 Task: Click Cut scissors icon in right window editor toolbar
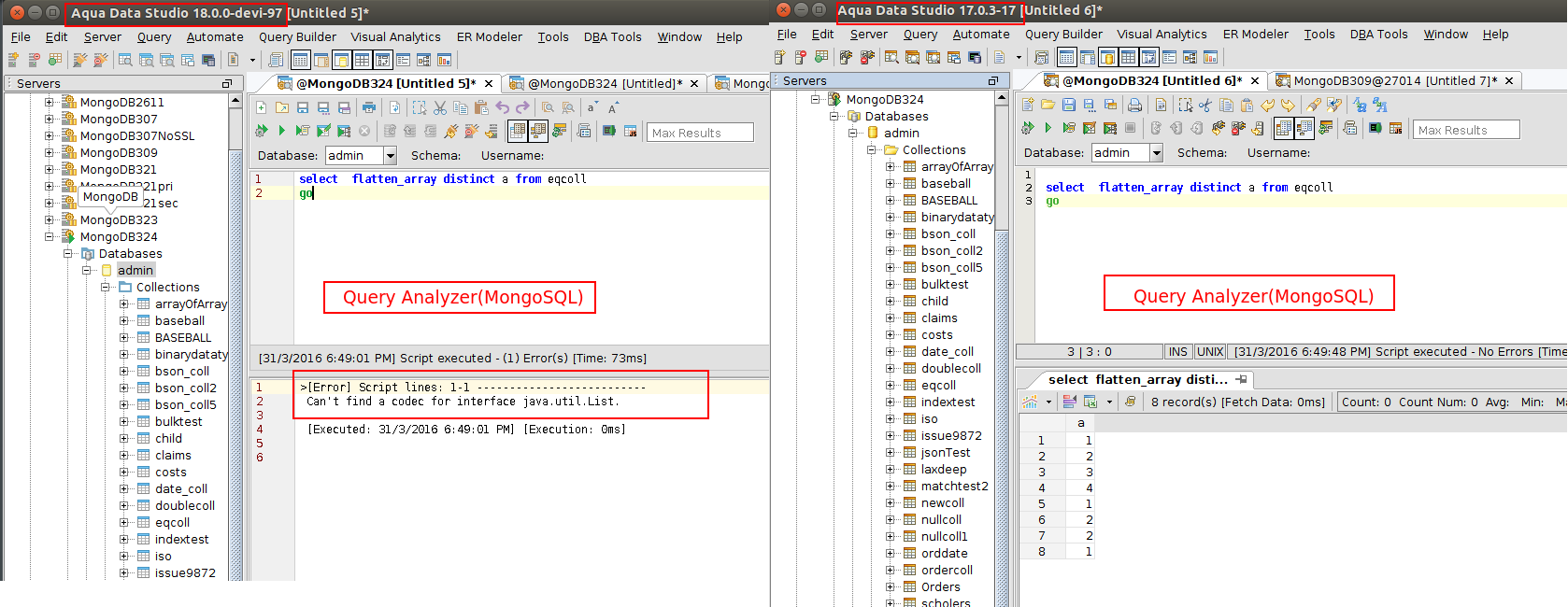[1205, 105]
